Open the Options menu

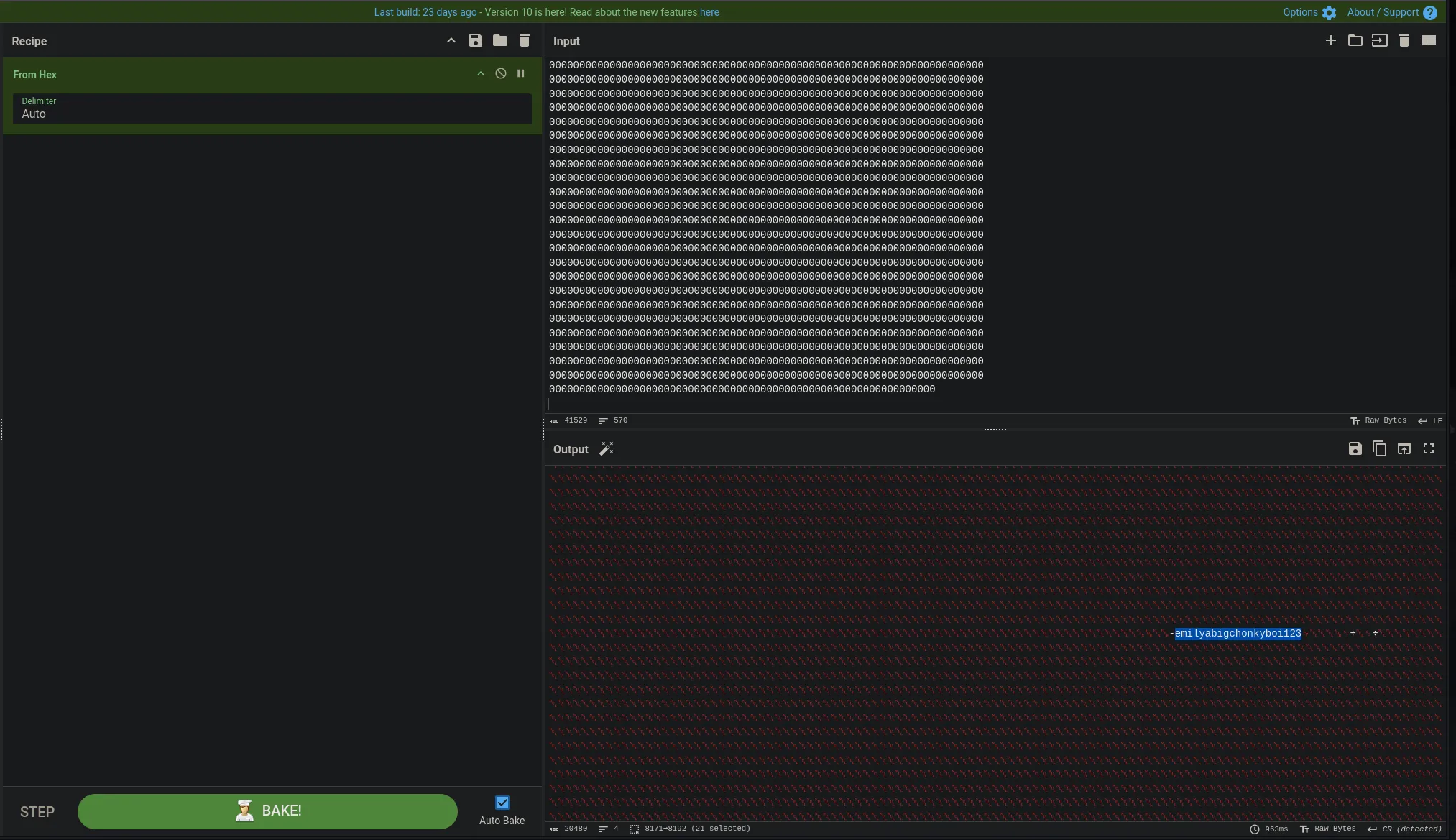1309,12
